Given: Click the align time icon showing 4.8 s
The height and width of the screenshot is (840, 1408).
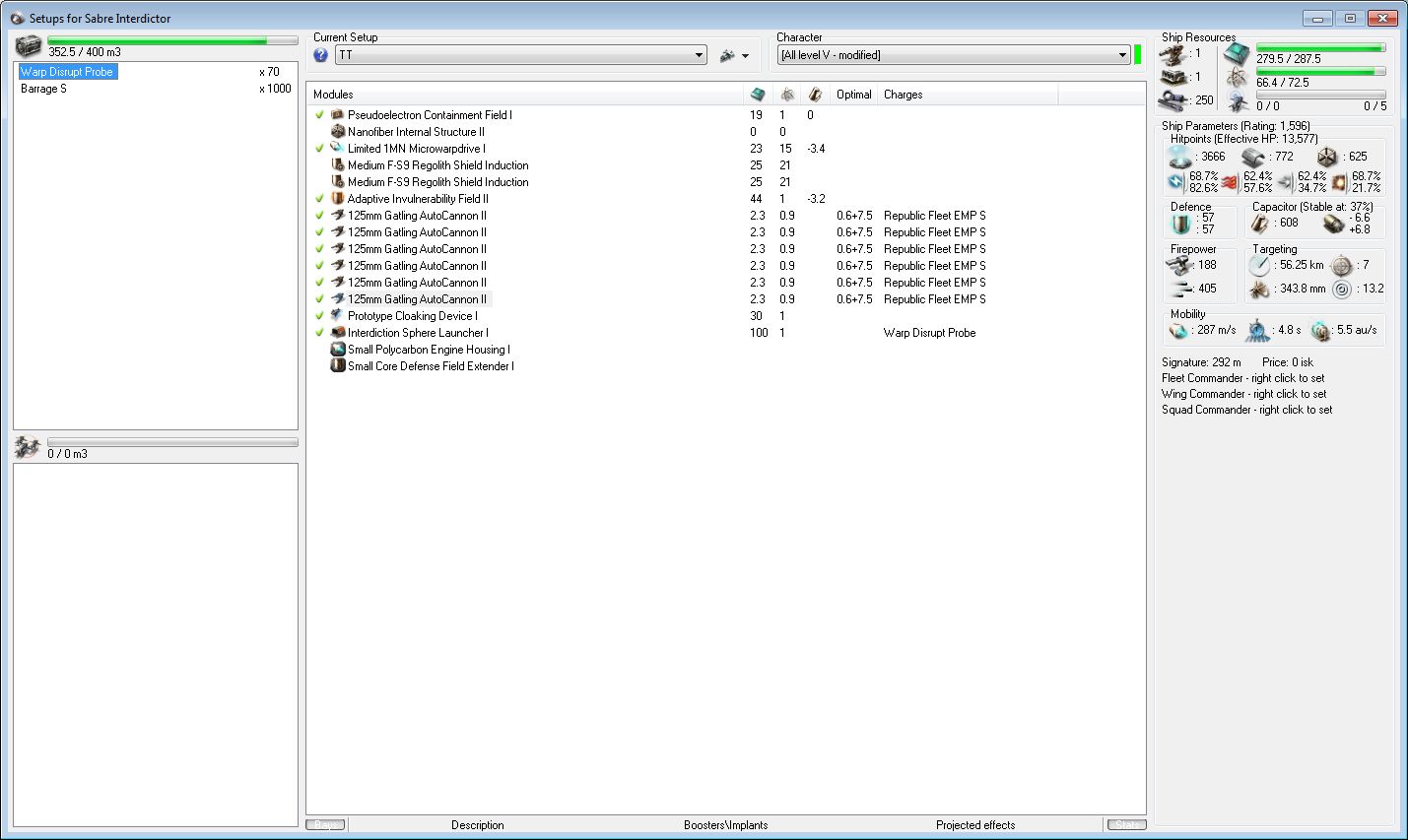Looking at the screenshot, I should (x=1259, y=331).
